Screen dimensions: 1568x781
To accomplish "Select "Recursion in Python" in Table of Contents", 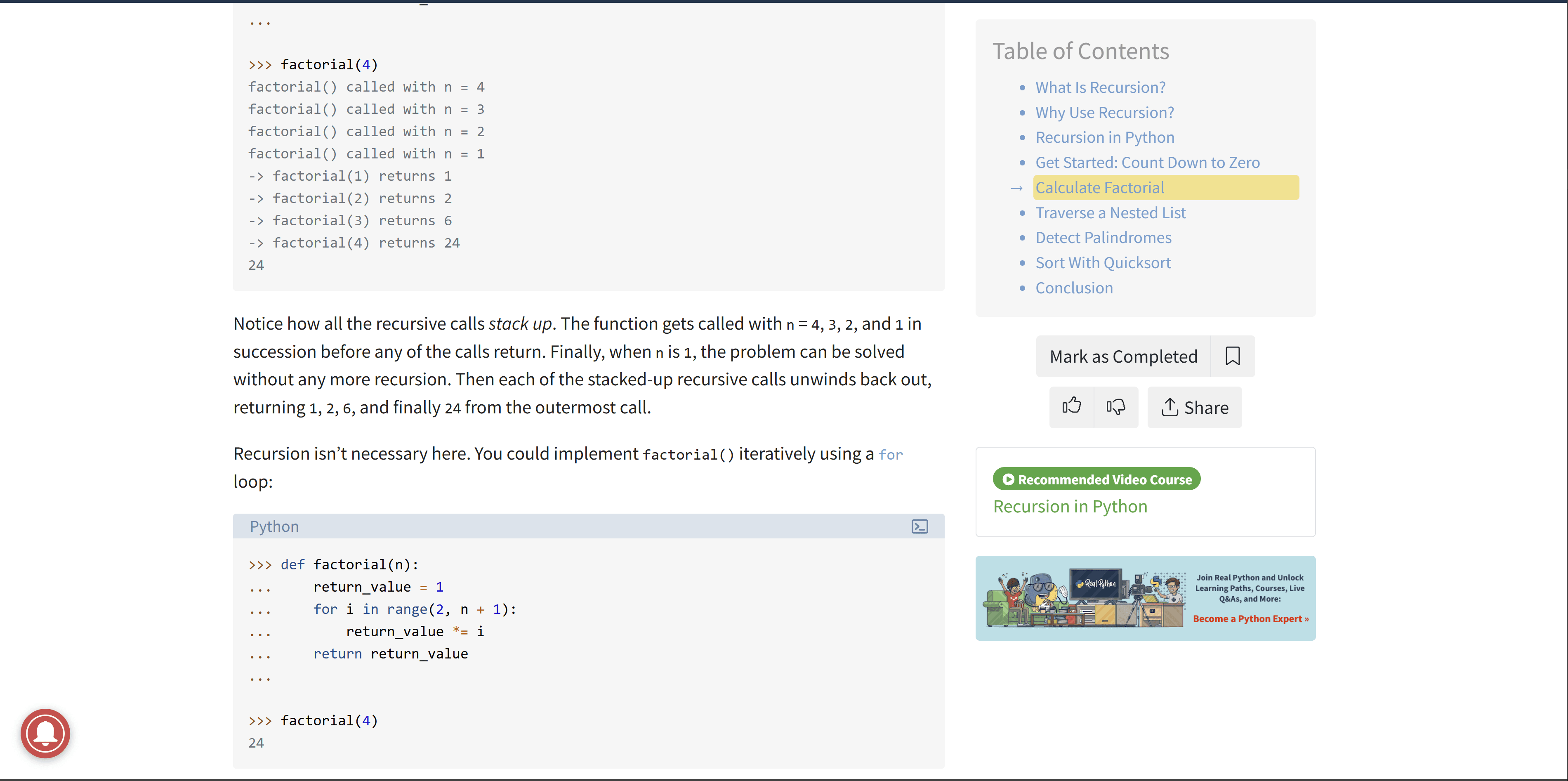I will pos(1104,137).
